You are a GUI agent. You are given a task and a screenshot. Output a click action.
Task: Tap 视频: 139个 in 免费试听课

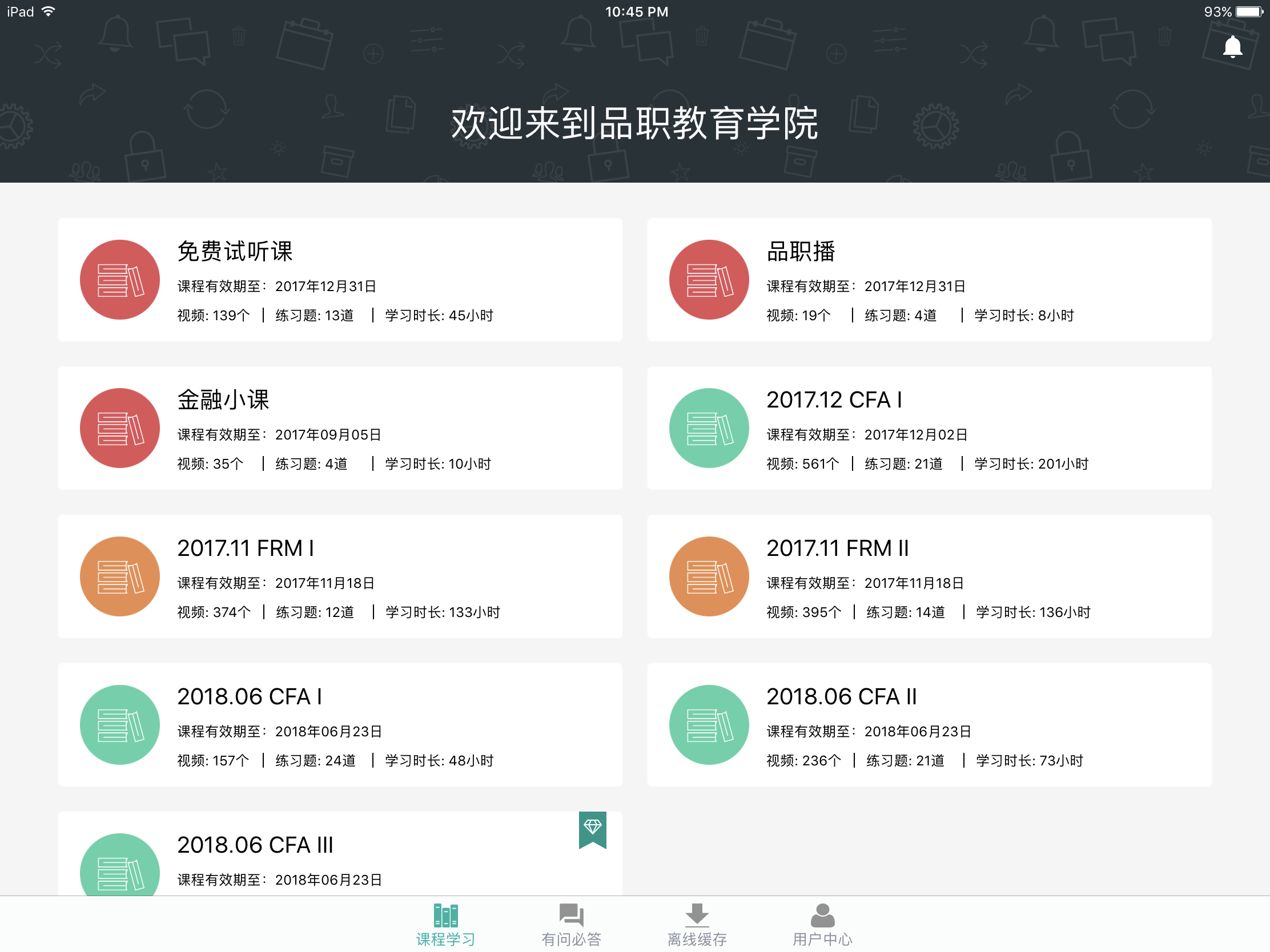click(214, 315)
